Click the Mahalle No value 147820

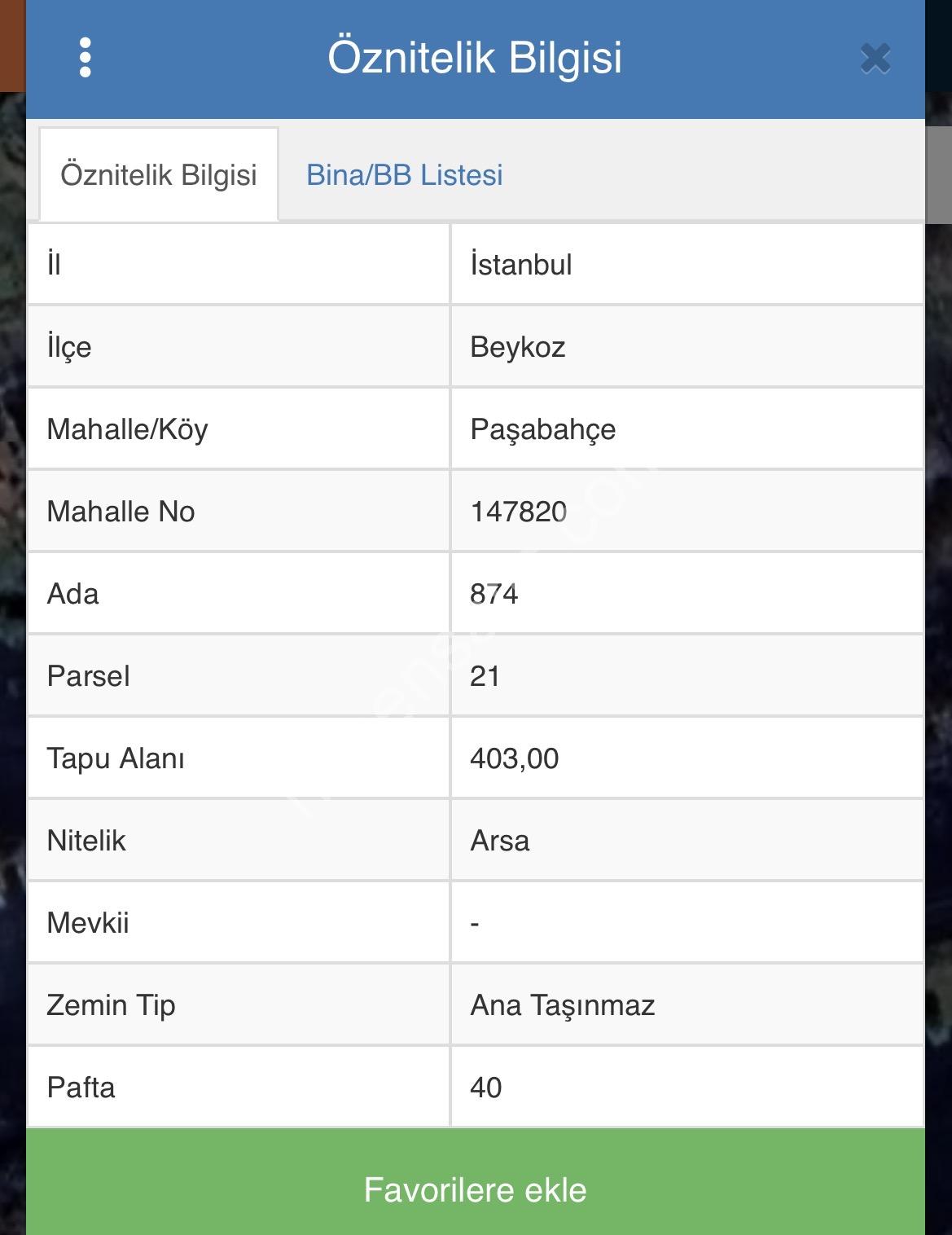pyautogui.click(x=519, y=512)
